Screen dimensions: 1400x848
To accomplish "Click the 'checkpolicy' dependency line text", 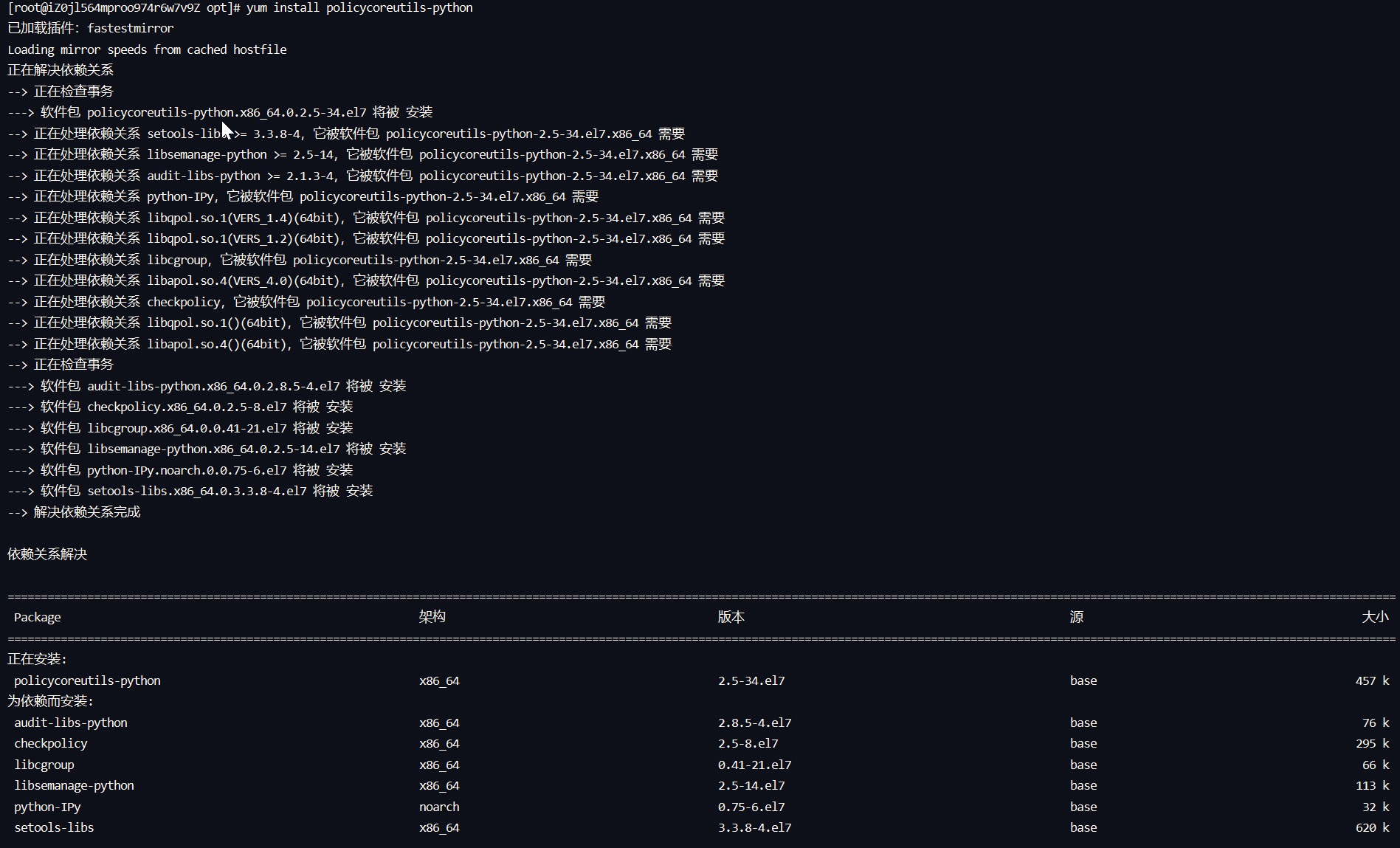I will (x=184, y=302).
